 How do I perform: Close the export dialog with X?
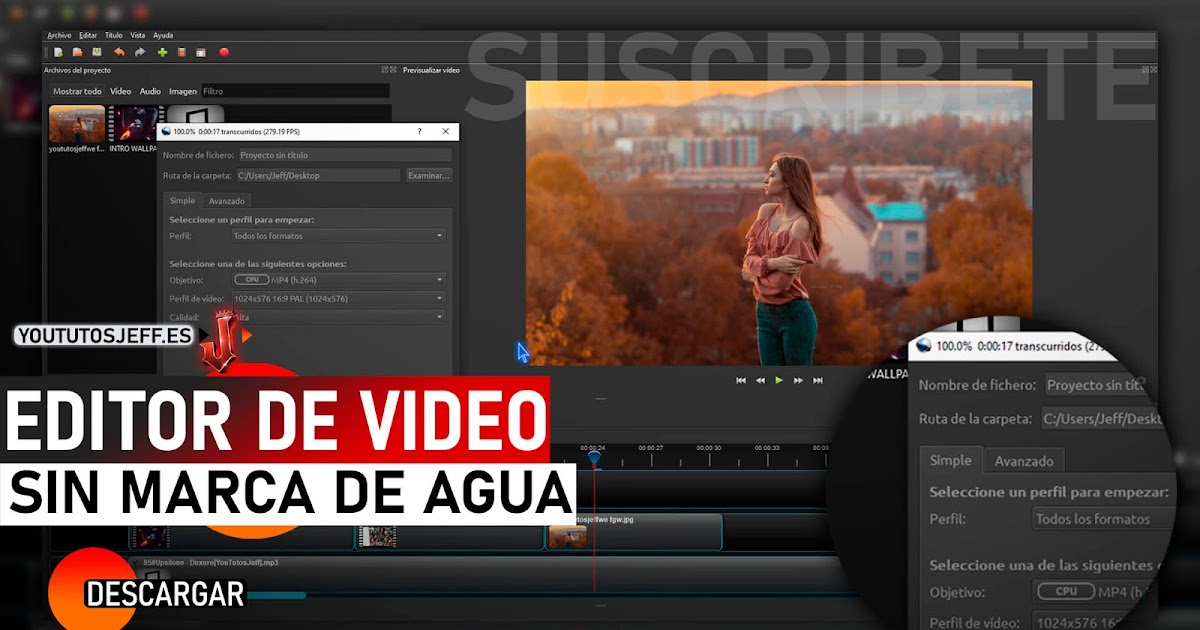445,131
